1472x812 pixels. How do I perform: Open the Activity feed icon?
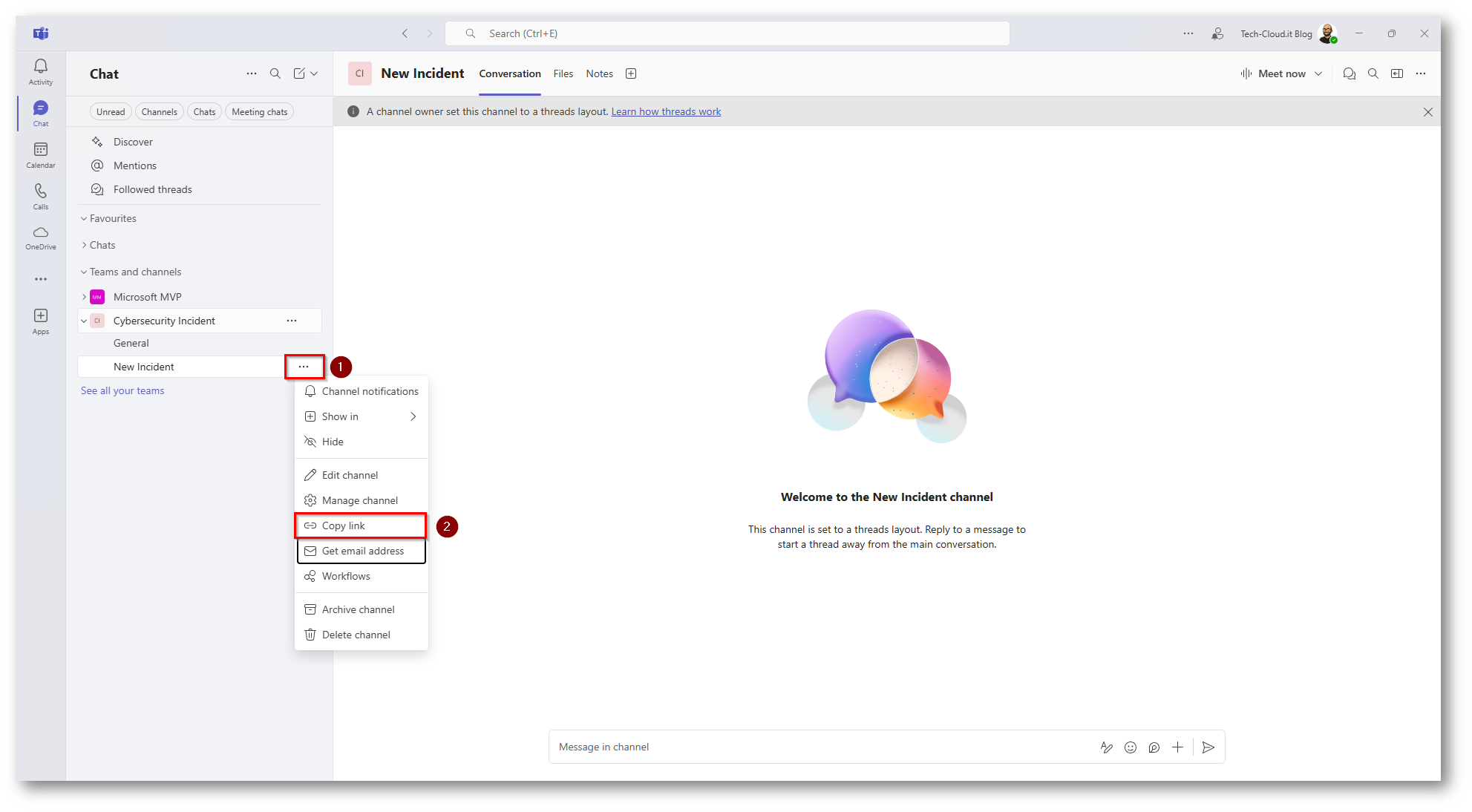(x=41, y=71)
